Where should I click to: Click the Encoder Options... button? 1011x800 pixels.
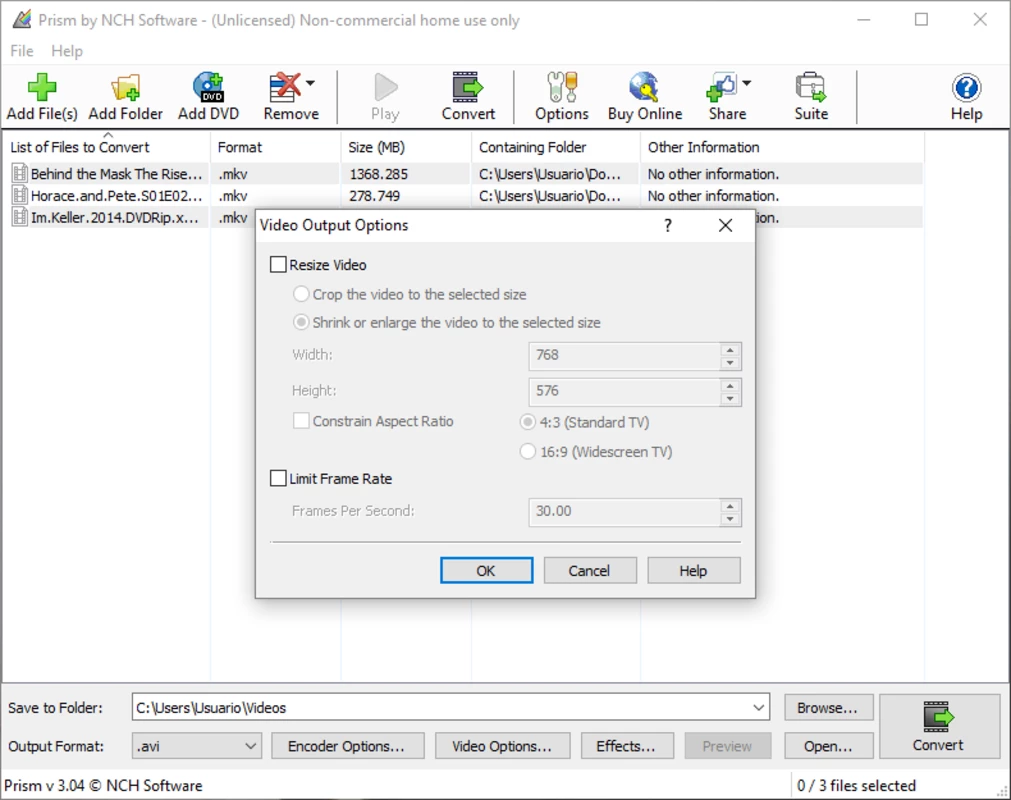(x=348, y=746)
